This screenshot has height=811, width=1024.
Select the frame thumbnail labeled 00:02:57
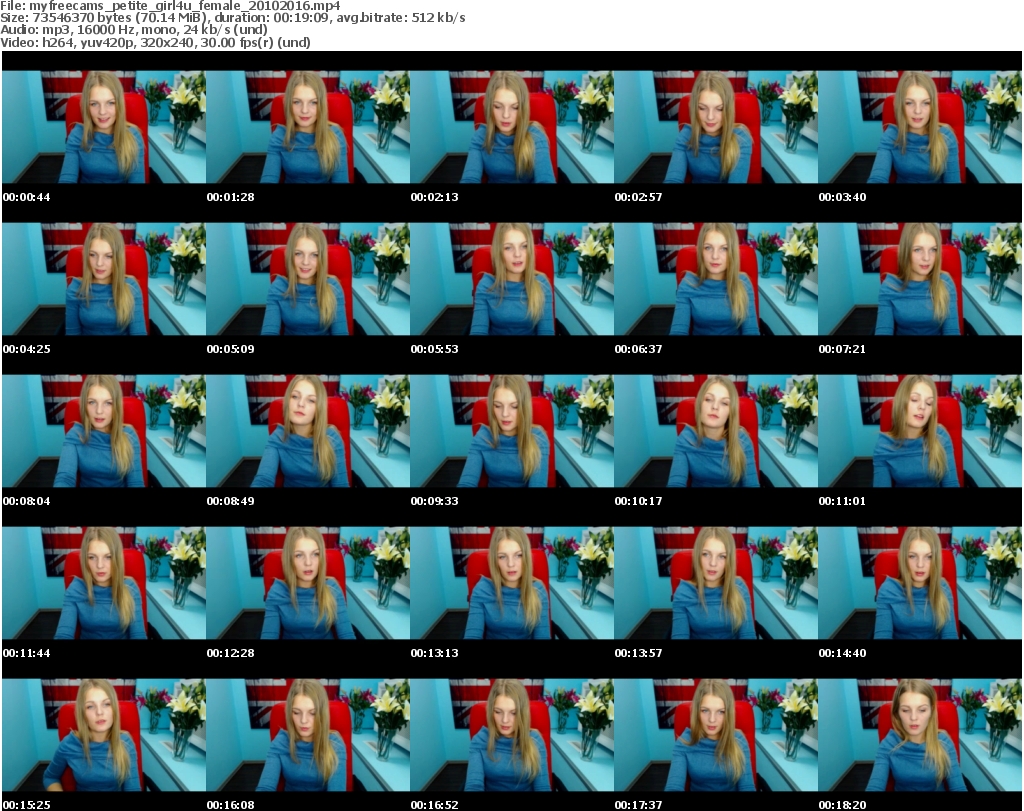point(716,127)
